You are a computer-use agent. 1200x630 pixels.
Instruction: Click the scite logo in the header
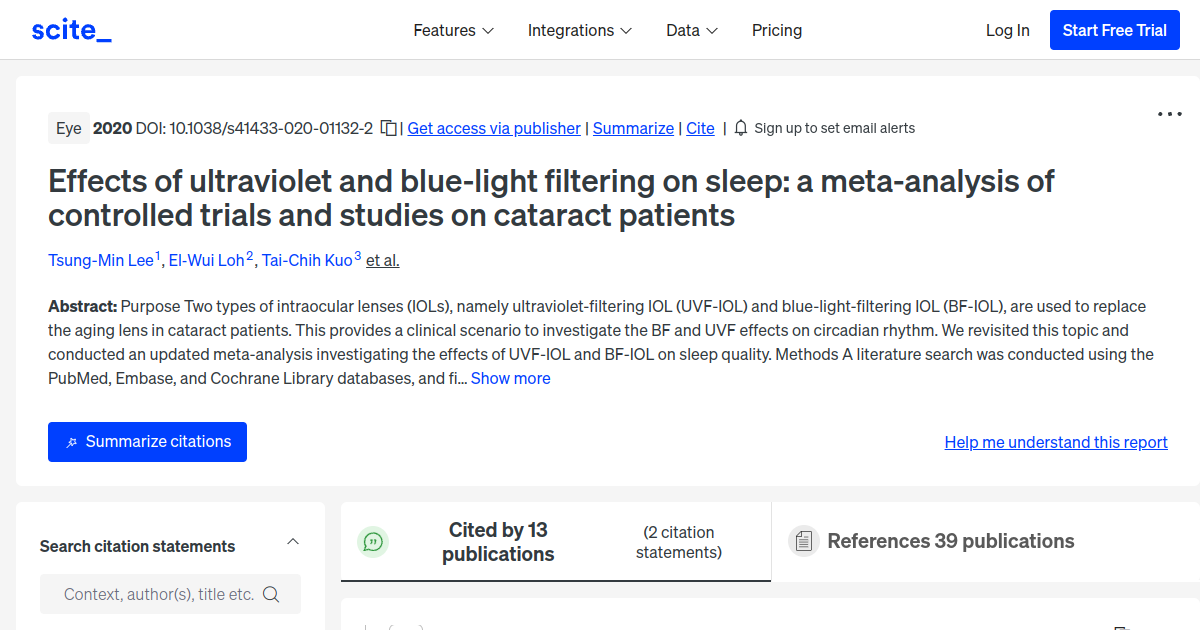(x=71, y=29)
